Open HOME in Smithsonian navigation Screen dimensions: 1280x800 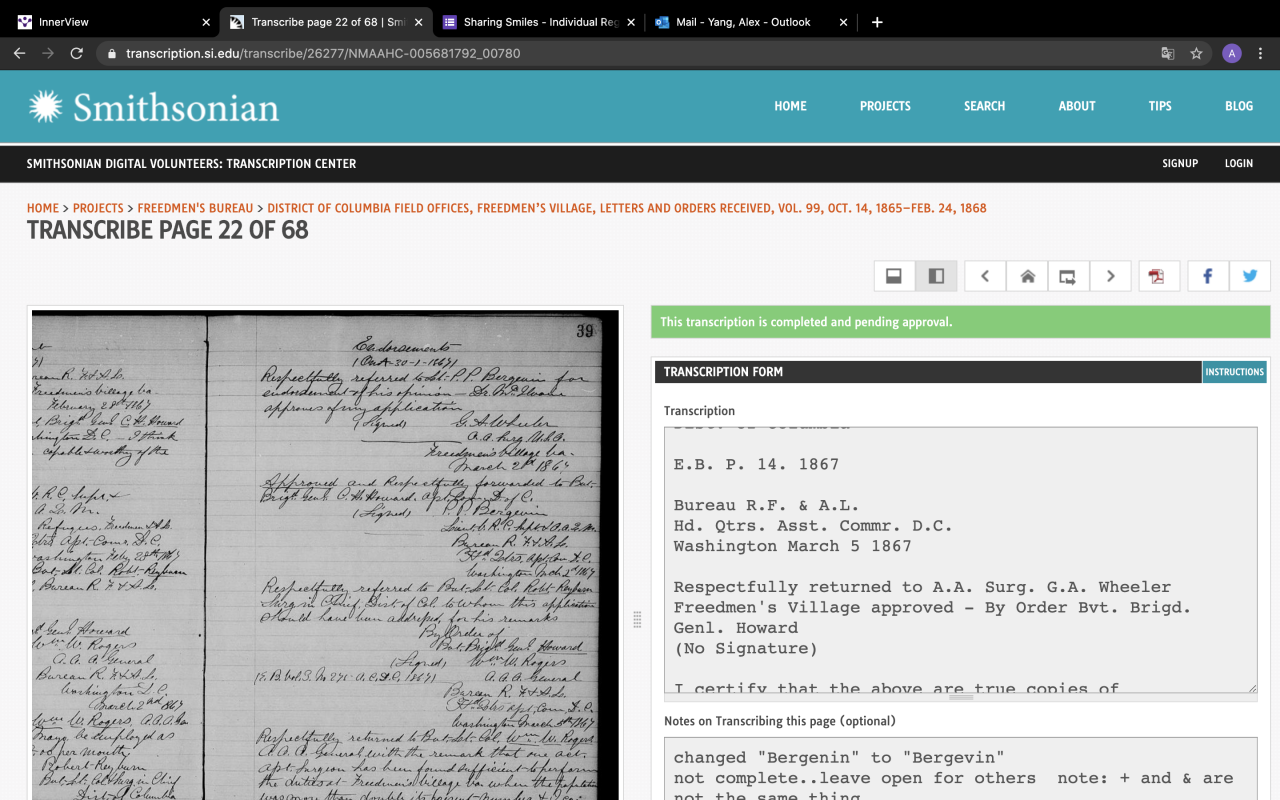[x=790, y=106]
